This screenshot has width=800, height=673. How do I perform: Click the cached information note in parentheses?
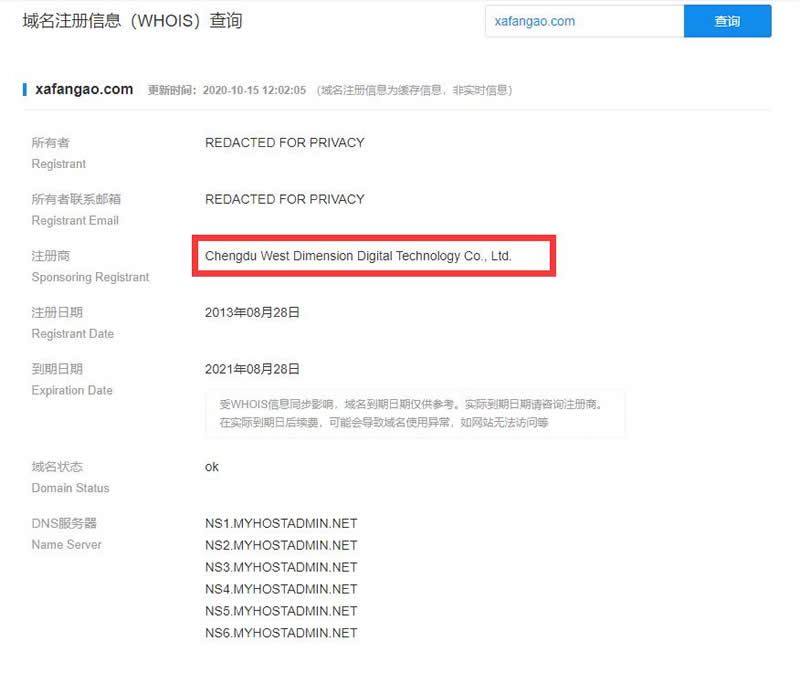point(415,90)
